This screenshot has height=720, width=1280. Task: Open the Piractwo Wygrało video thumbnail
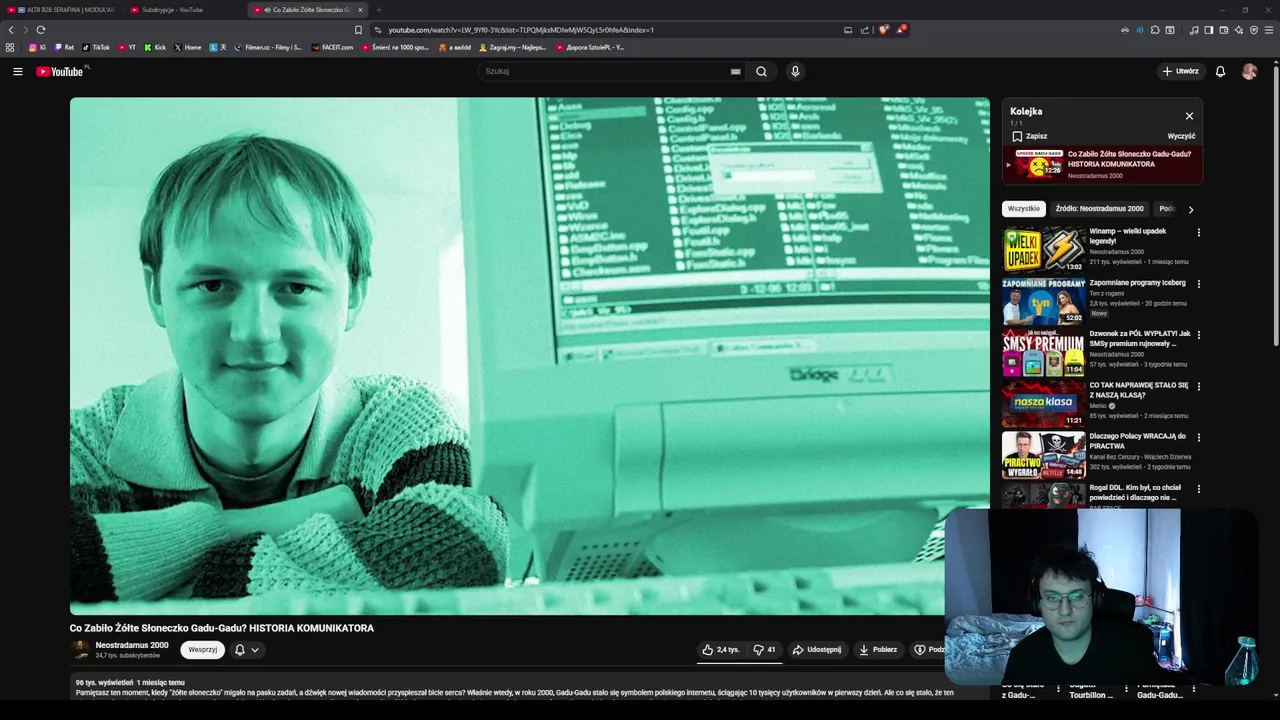coord(1043,454)
